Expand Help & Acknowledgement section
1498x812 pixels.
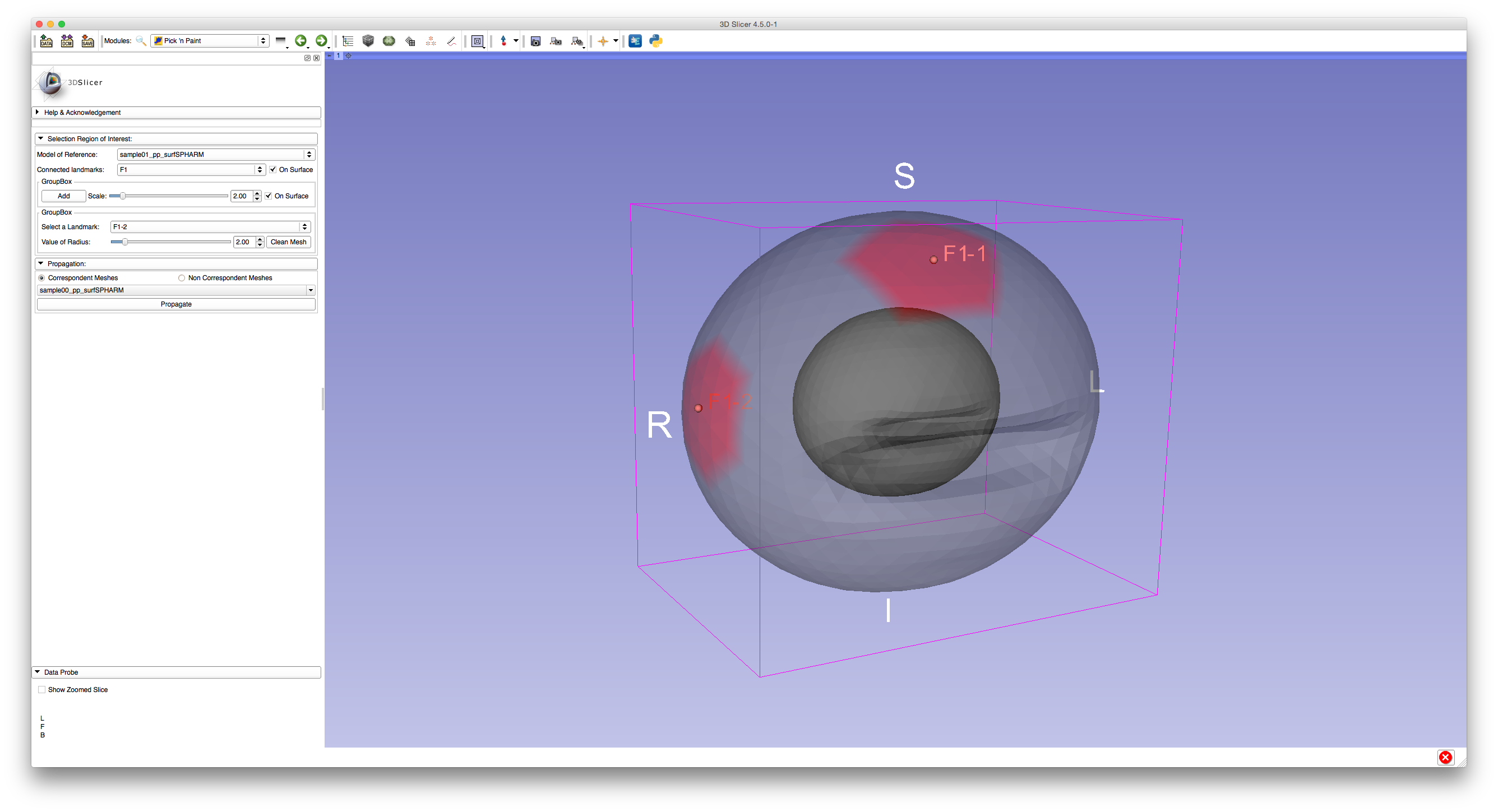point(82,112)
